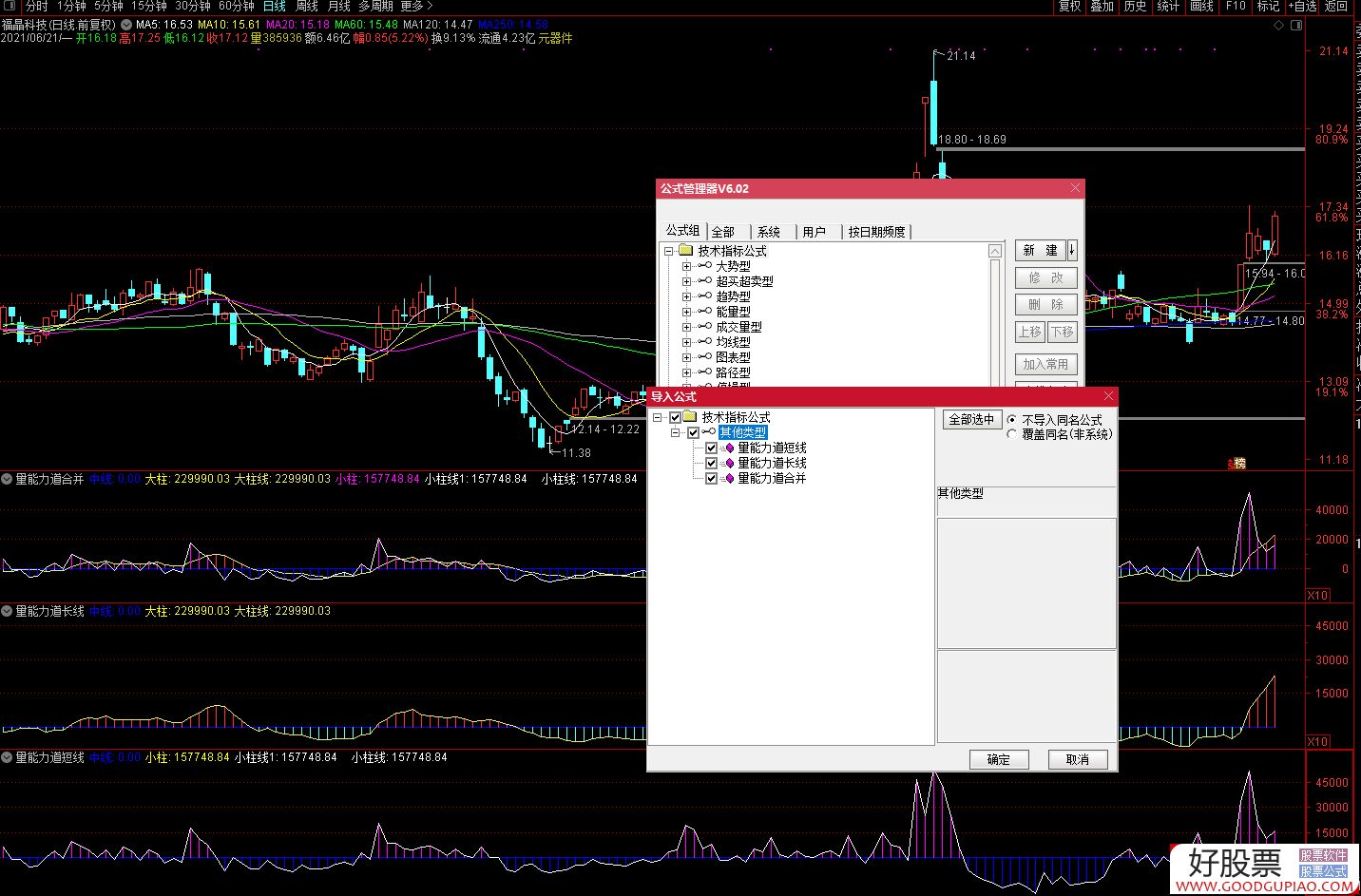
Task: Click 复权 toolbar button
Action: (x=1070, y=7)
